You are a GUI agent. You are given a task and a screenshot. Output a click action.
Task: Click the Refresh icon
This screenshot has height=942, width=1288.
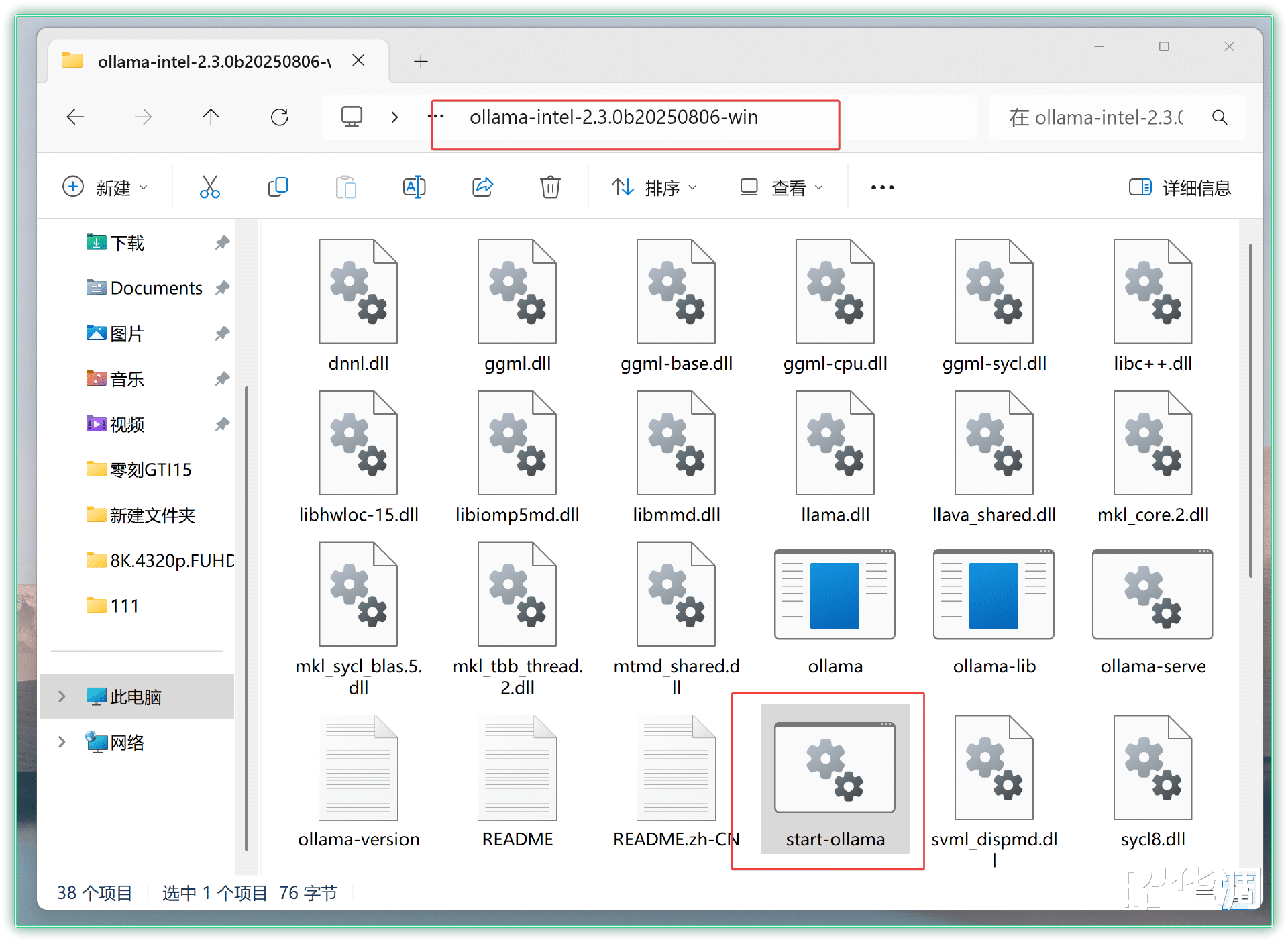coord(279,117)
